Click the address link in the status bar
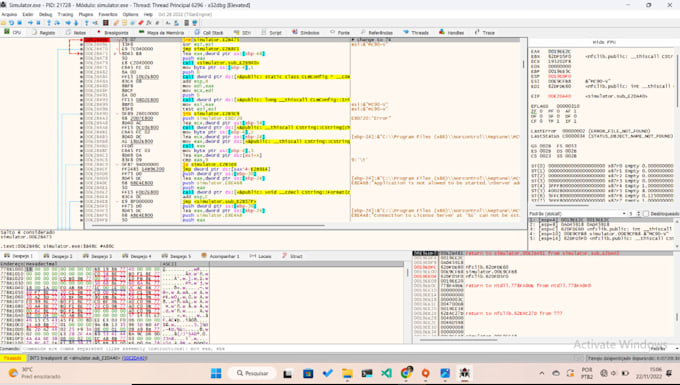The width and height of the screenshot is (680, 385). tap(134, 358)
